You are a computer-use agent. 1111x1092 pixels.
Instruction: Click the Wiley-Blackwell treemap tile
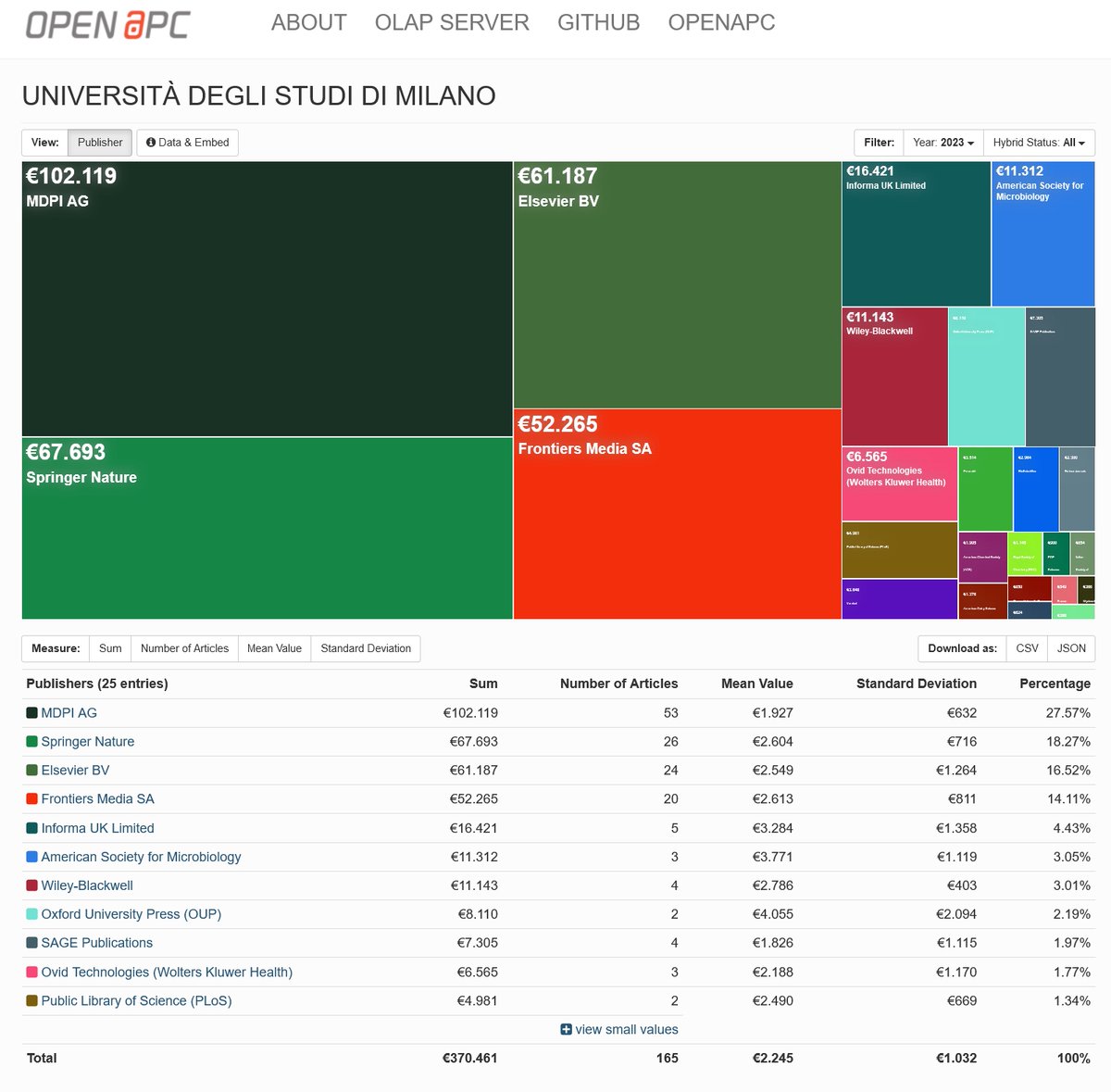point(894,377)
